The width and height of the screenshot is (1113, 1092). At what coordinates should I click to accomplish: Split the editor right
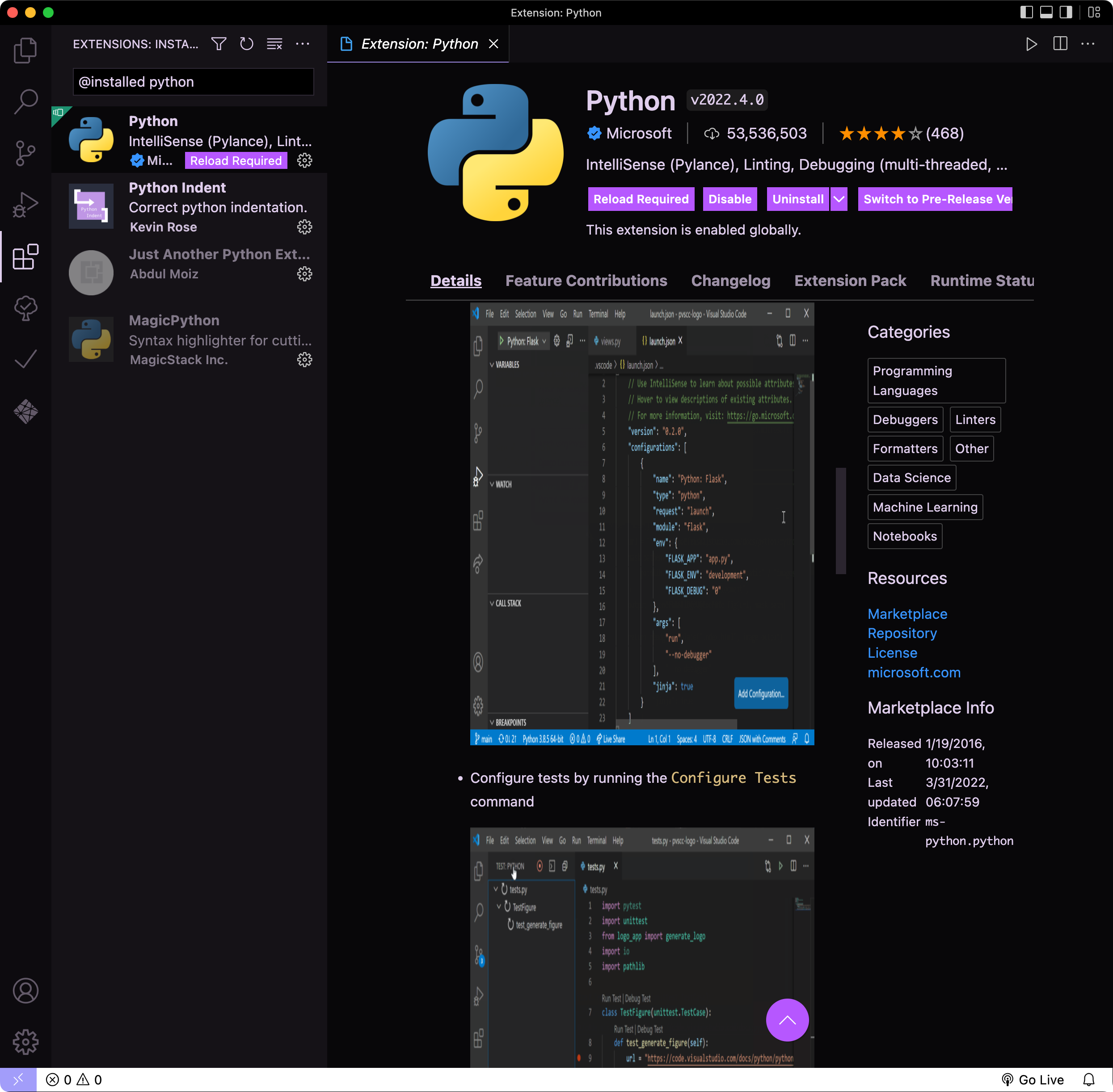click(x=1060, y=44)
